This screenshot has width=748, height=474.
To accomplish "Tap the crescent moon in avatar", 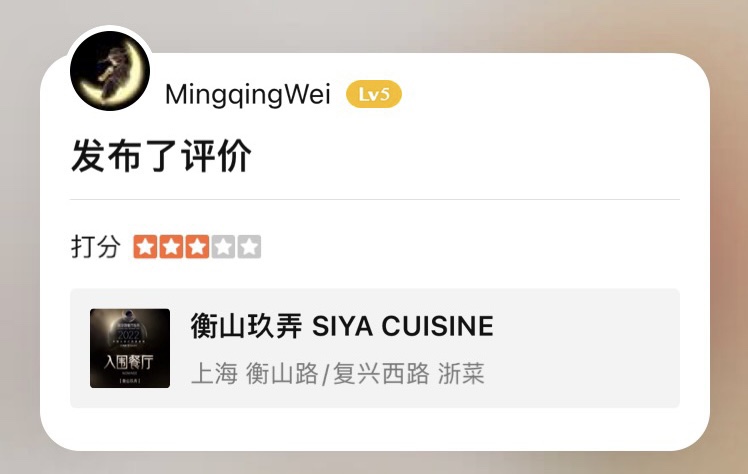I will tap(110, 72).
